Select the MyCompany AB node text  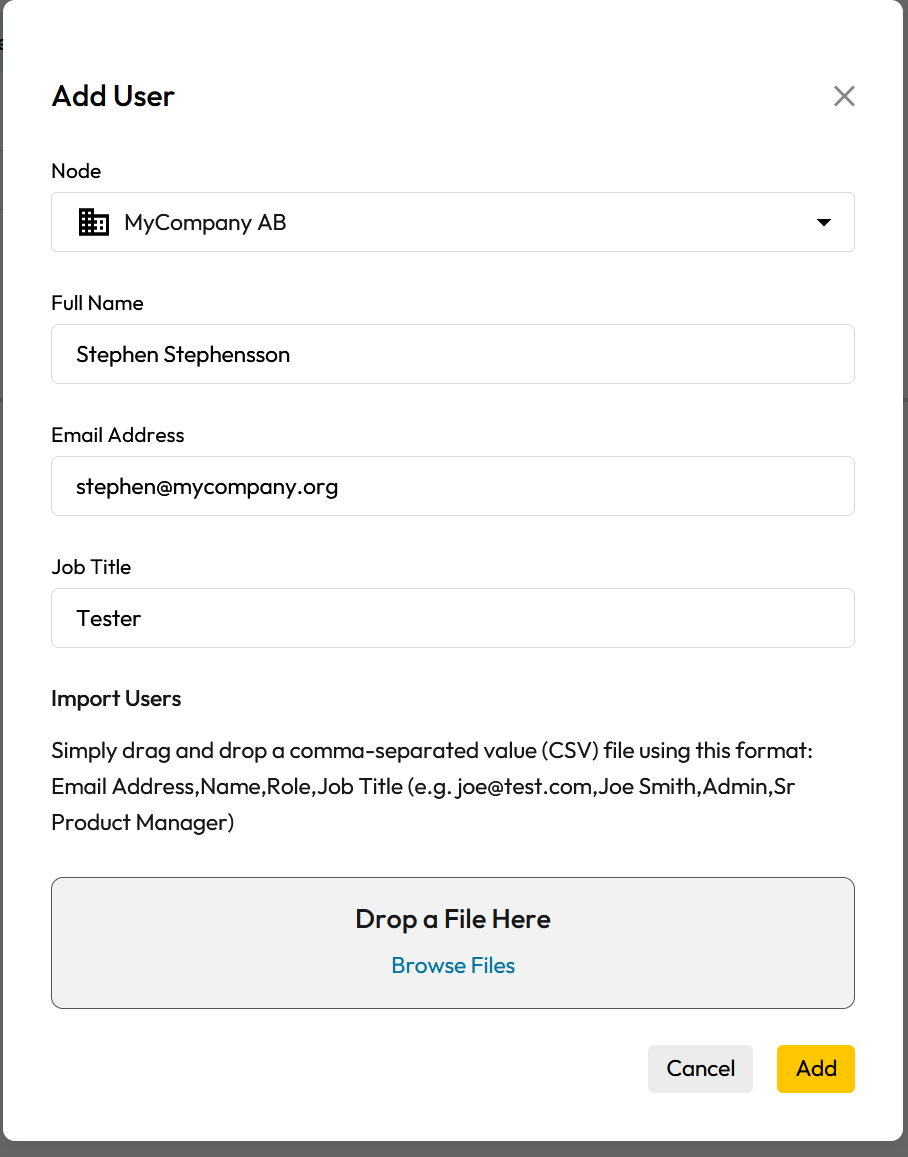[x=205, y=222]
